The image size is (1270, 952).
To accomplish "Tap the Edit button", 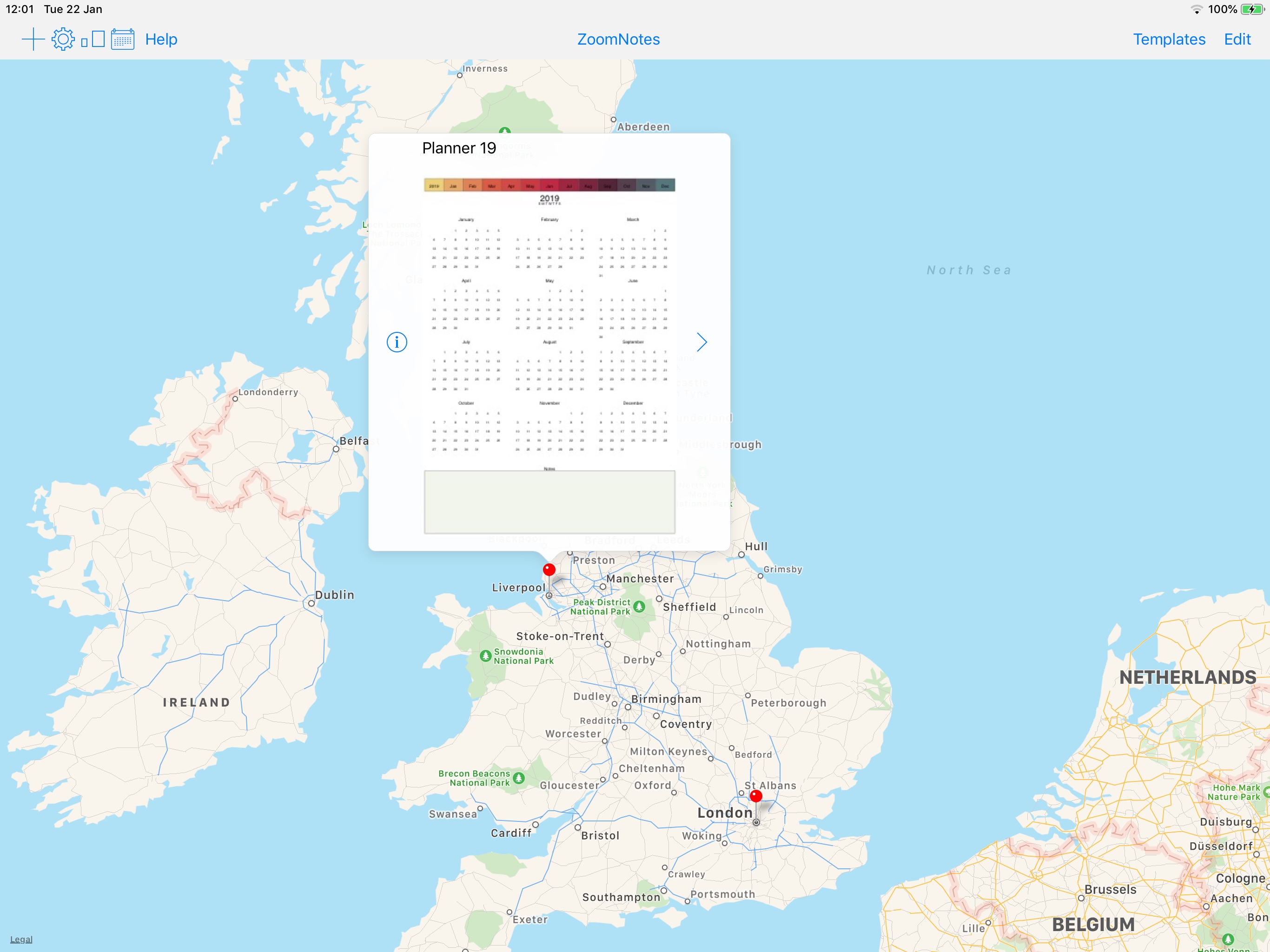I will 1237,39.
